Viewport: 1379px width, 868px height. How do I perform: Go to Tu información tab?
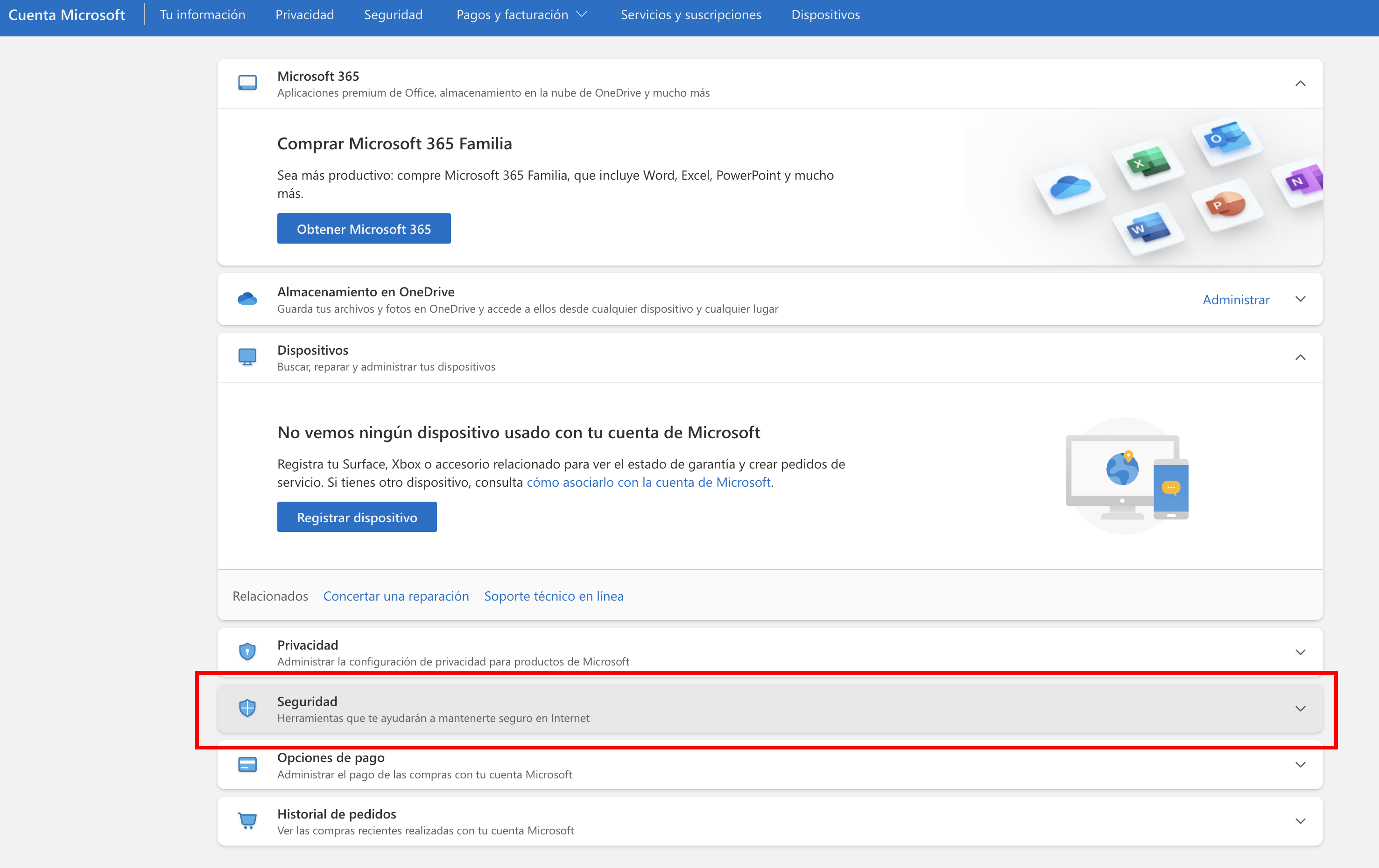click(202, 15)
